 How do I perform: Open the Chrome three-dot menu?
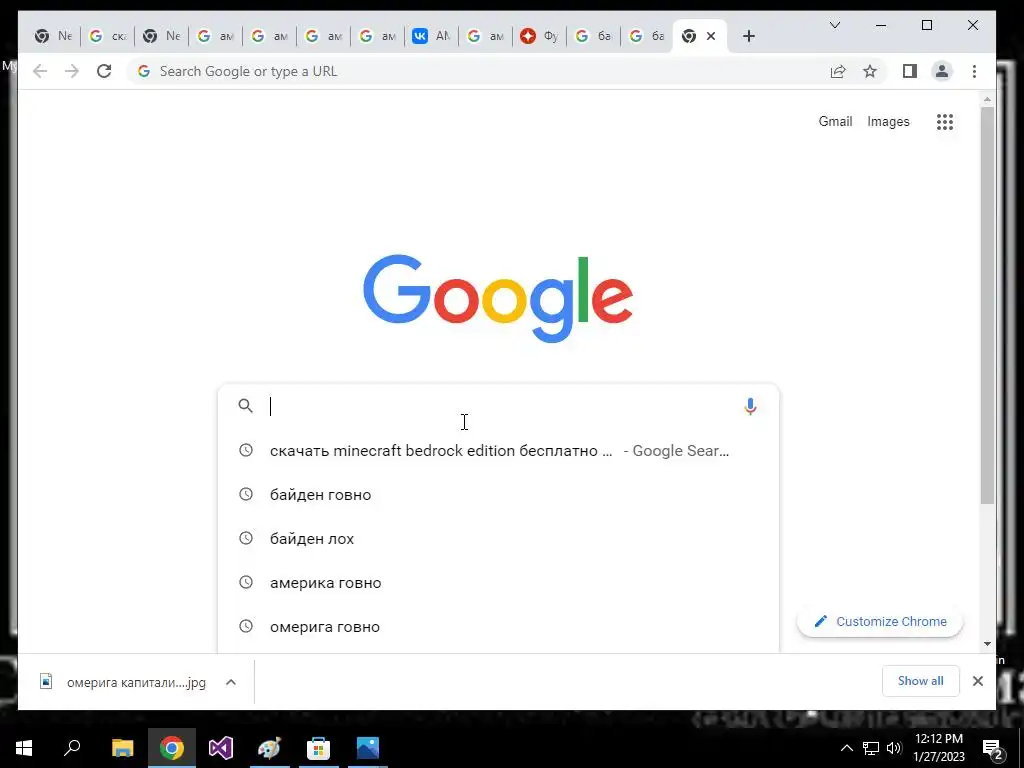974,71
